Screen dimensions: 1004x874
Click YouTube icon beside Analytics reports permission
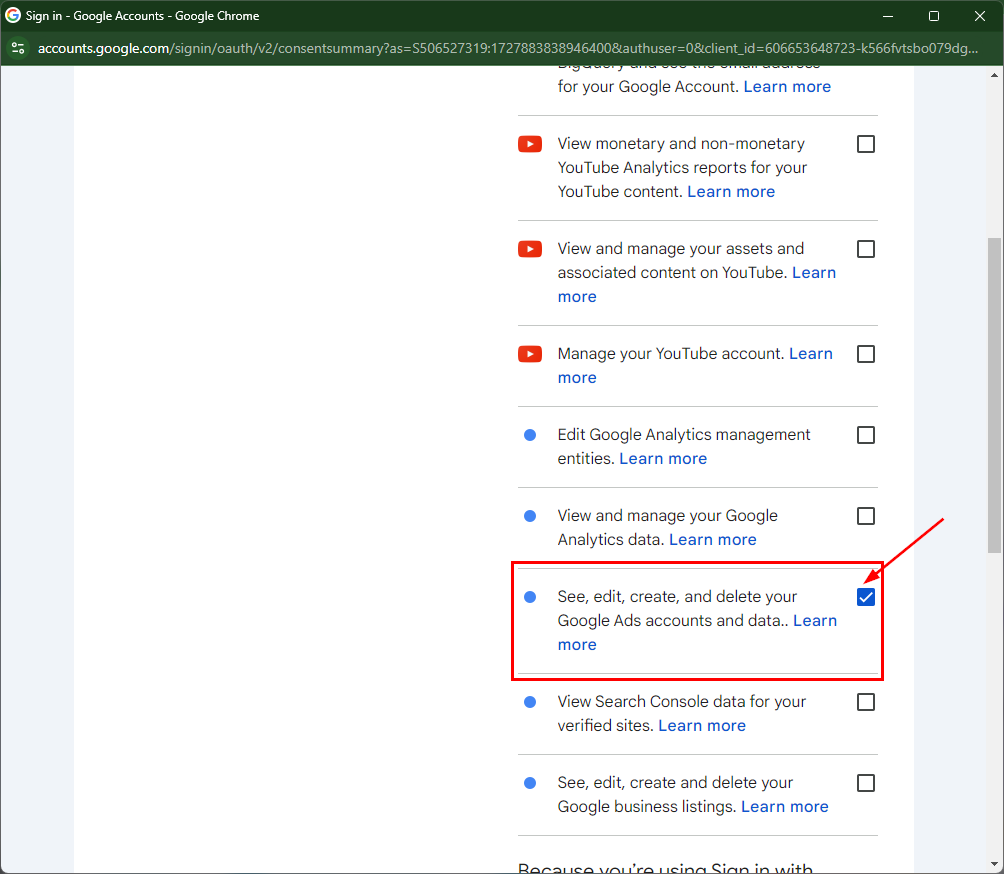(530, 144)
